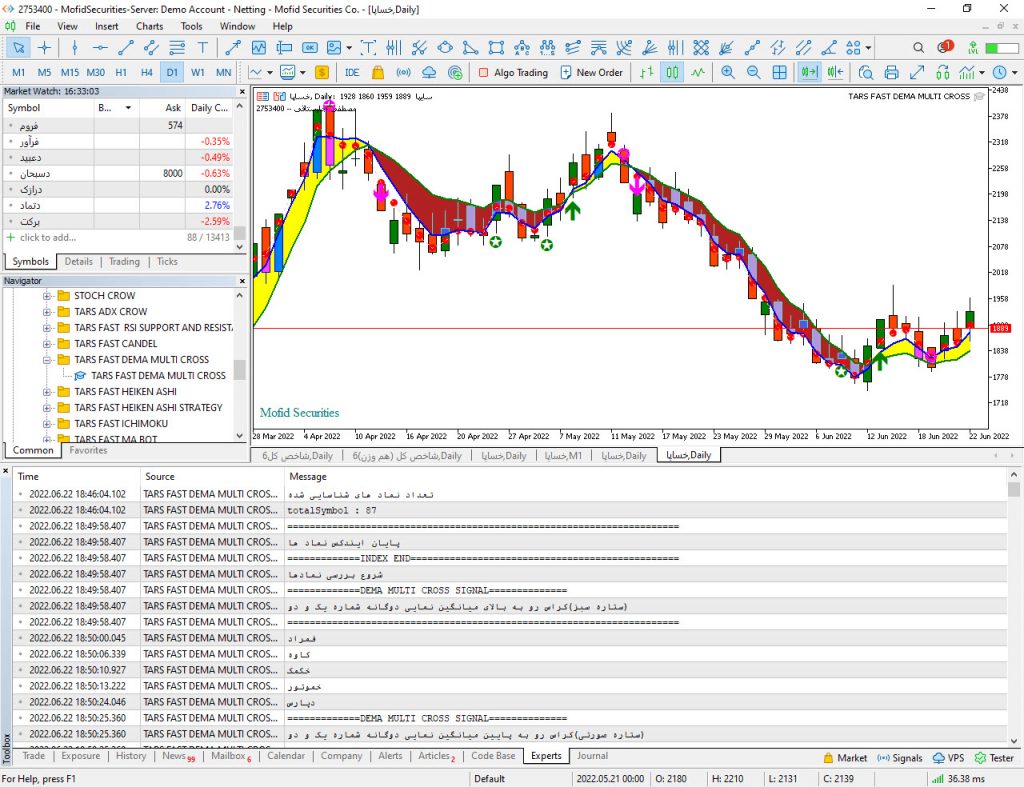The width and height of the screenshot is (1024, 787).
Task: Open the Tester button at bottom right
Action: coord(994,758)
